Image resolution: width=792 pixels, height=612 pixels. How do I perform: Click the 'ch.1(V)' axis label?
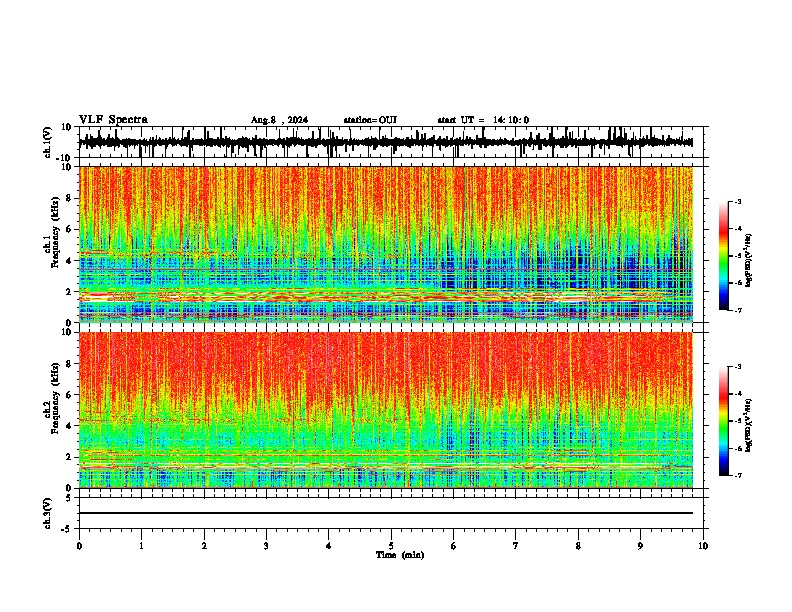point(48,142)
